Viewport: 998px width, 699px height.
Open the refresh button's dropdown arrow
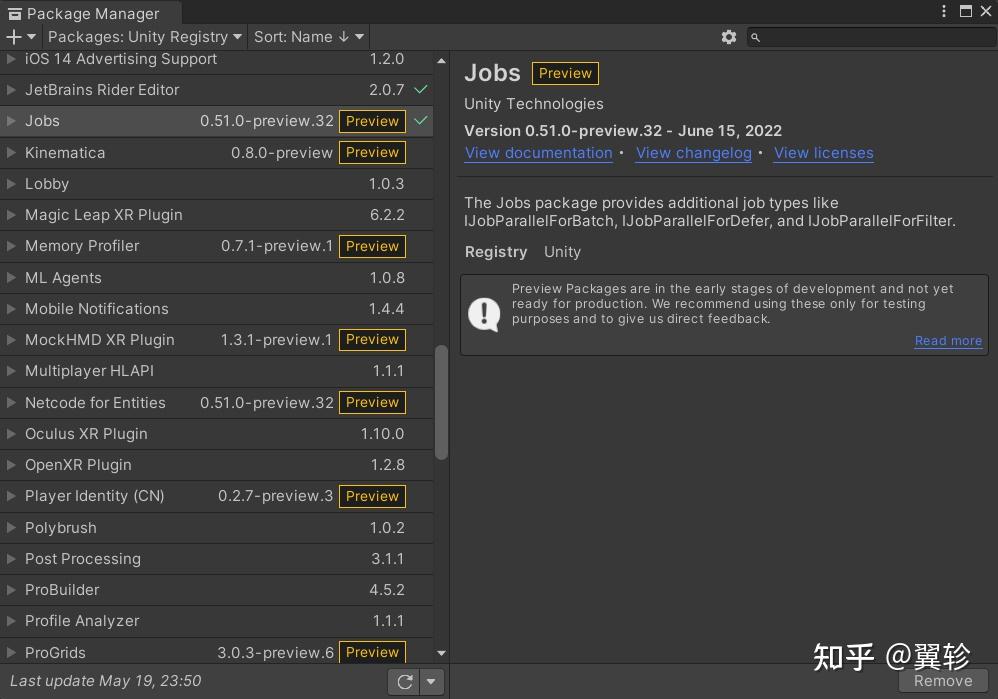[x=430, y=681]
